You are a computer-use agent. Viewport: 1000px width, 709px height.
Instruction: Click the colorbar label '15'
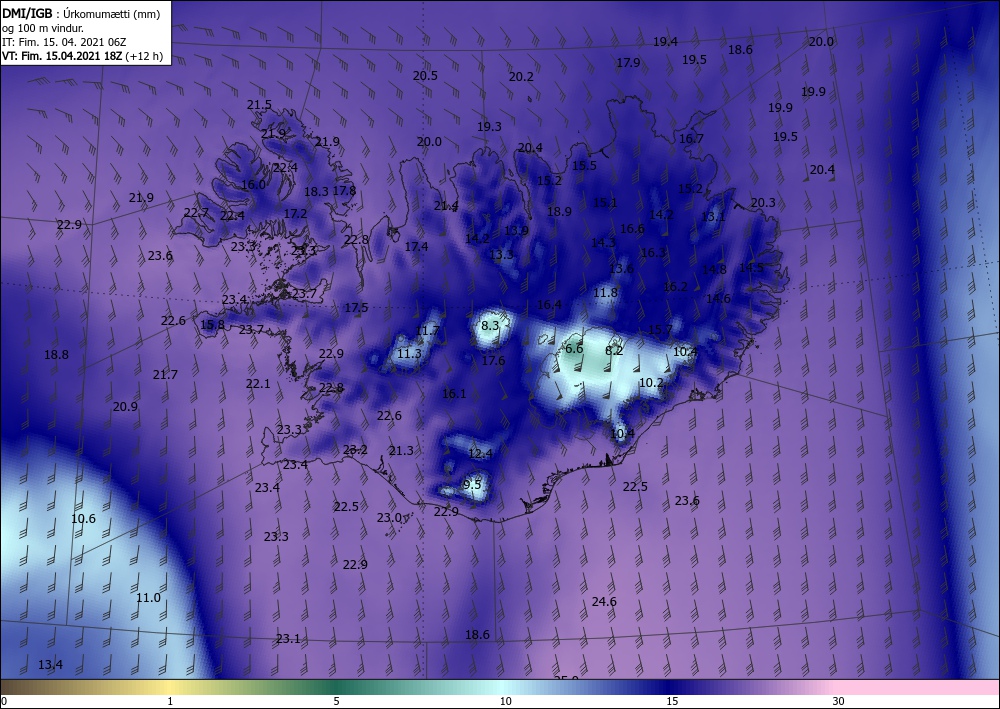672,701
